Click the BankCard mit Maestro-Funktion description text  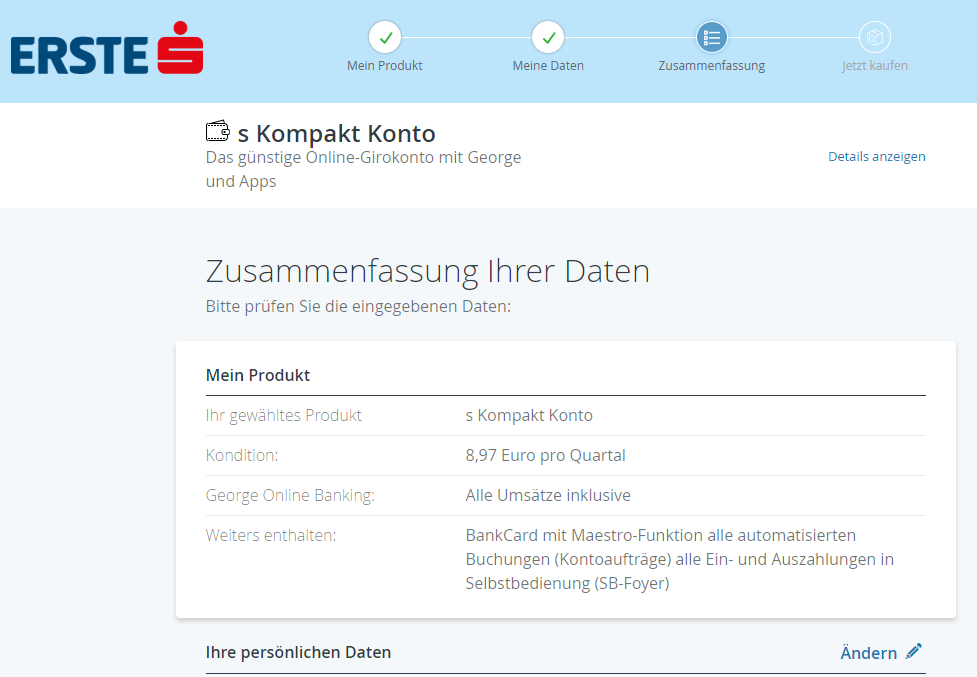[x=680, y=559]
